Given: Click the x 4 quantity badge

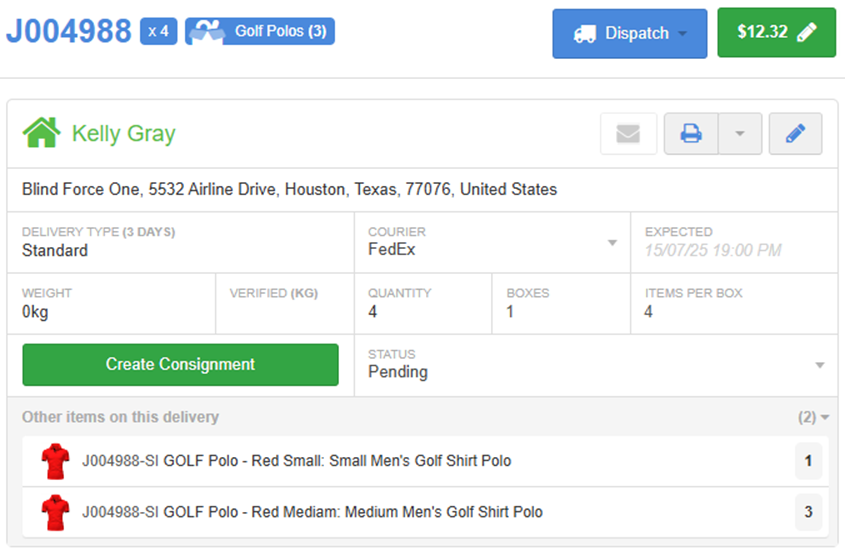Looking at the screenshot, I should click(x=158, y=31).
